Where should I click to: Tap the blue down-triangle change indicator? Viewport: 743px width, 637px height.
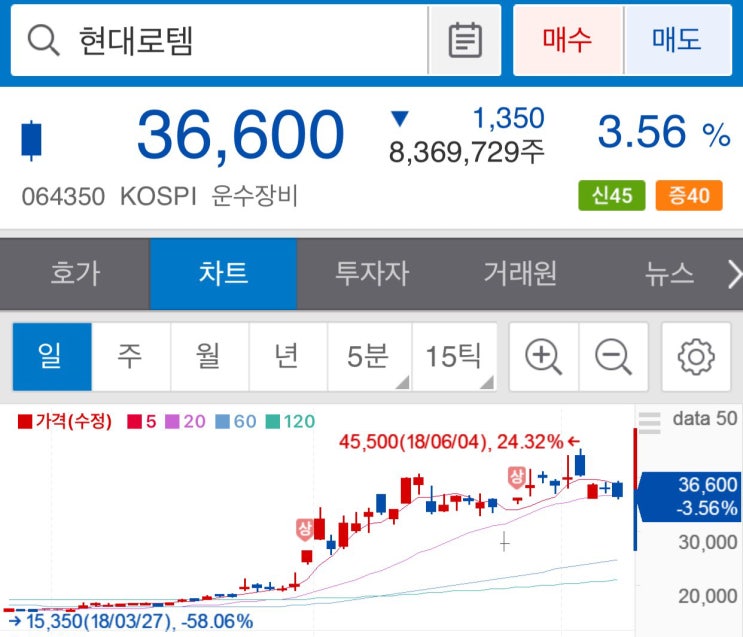coord(399,118)
